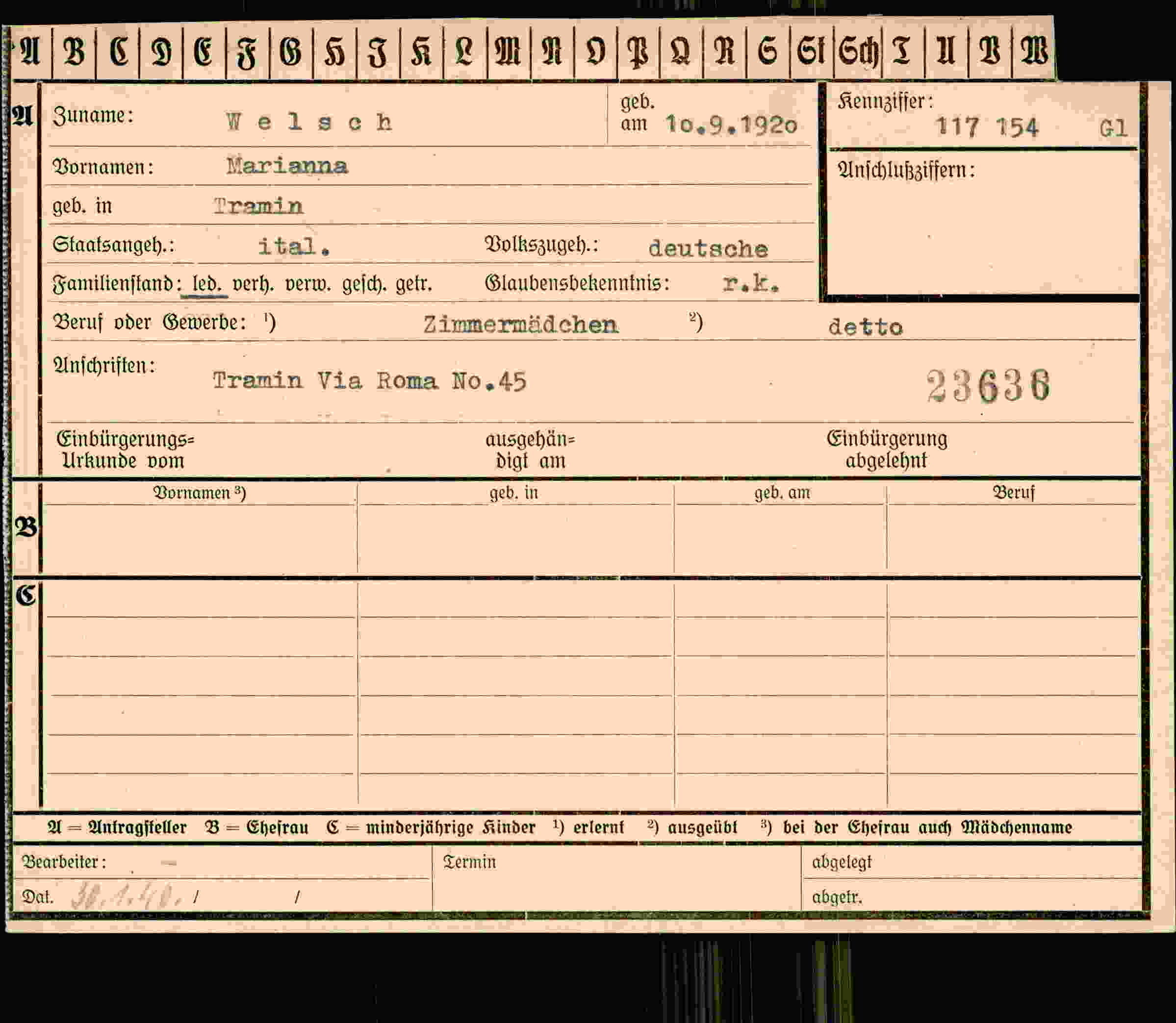Click the birth date "10.9.1920"

click(x=731, y=125)
